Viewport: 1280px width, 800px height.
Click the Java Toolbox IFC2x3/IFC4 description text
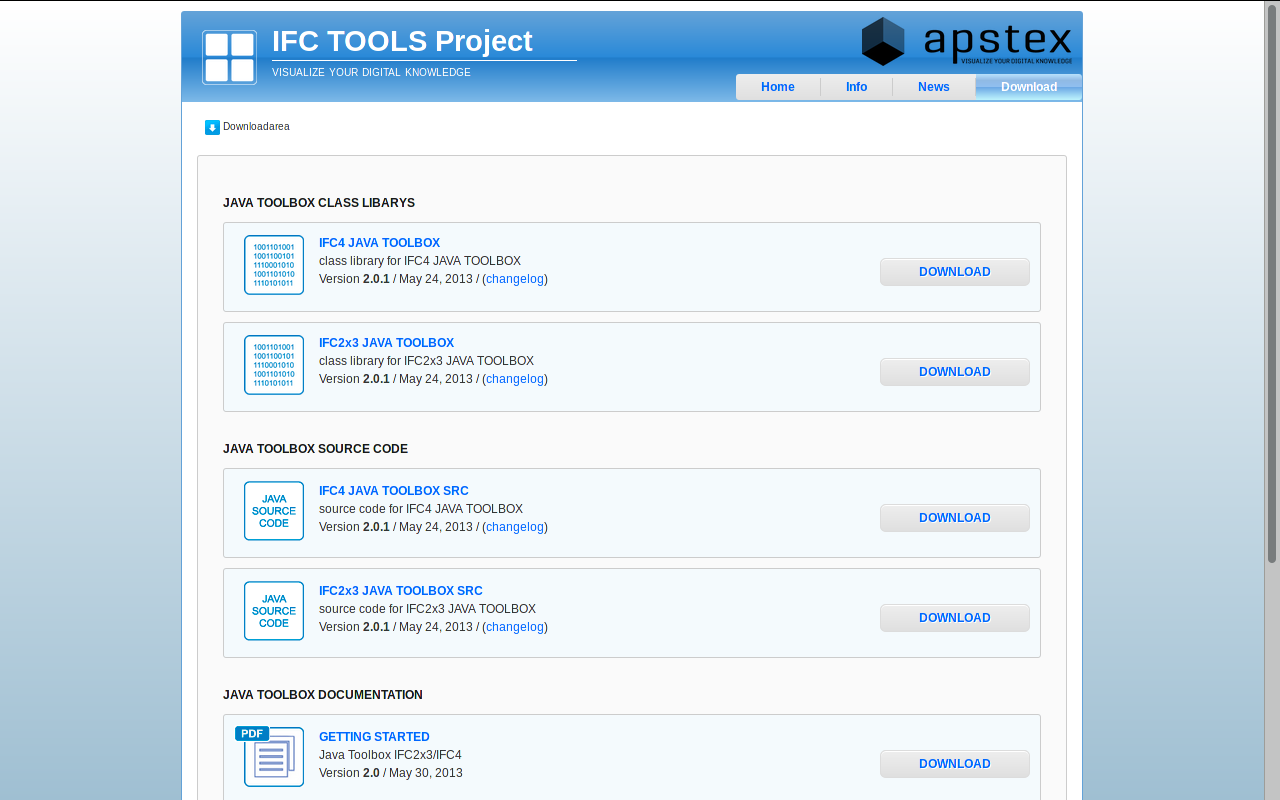click(x=390, y=755)
